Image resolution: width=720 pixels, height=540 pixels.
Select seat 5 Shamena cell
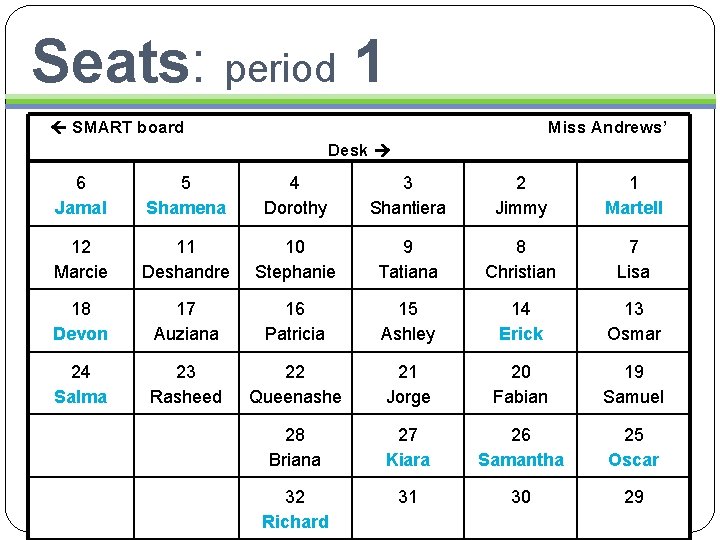coord(186,195)
